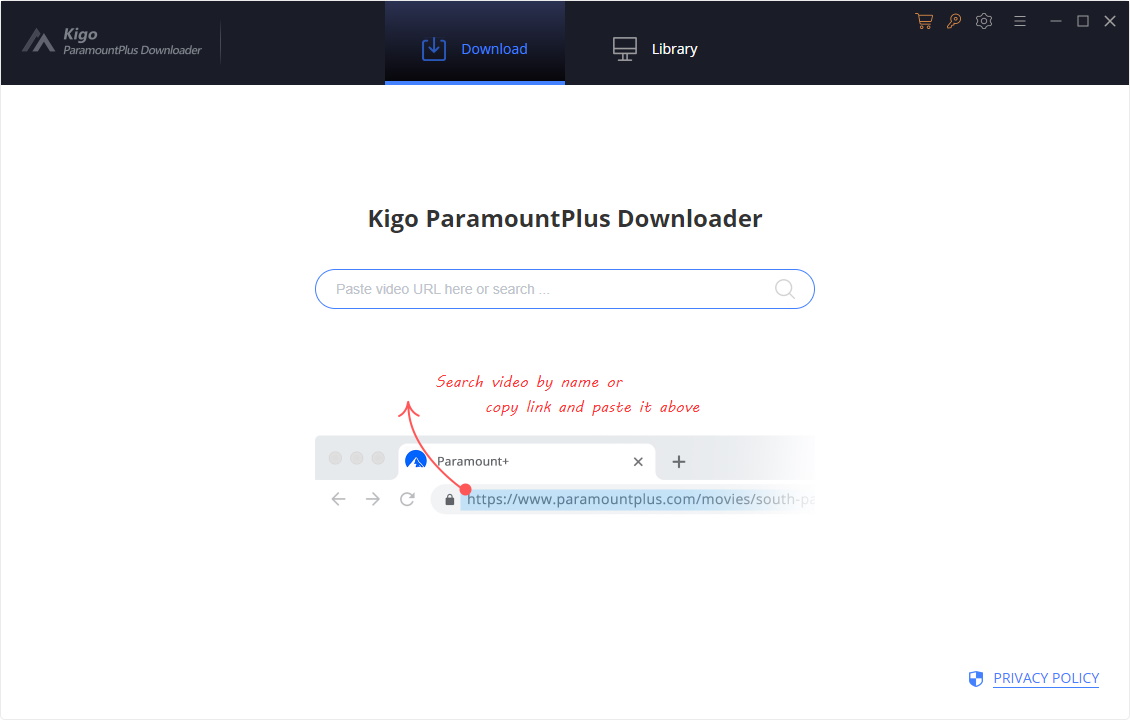This screenshot has width=1130, height=720.
Task: Click the Library monitor icon
Action: [625, 49]
